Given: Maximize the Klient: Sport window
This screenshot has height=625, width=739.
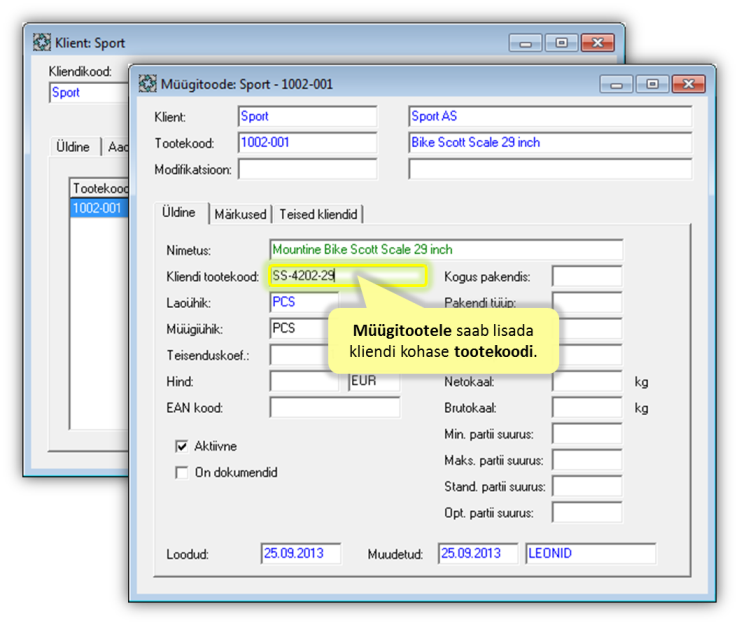Looking at the screenshot, I should click(x=561, y=43).
